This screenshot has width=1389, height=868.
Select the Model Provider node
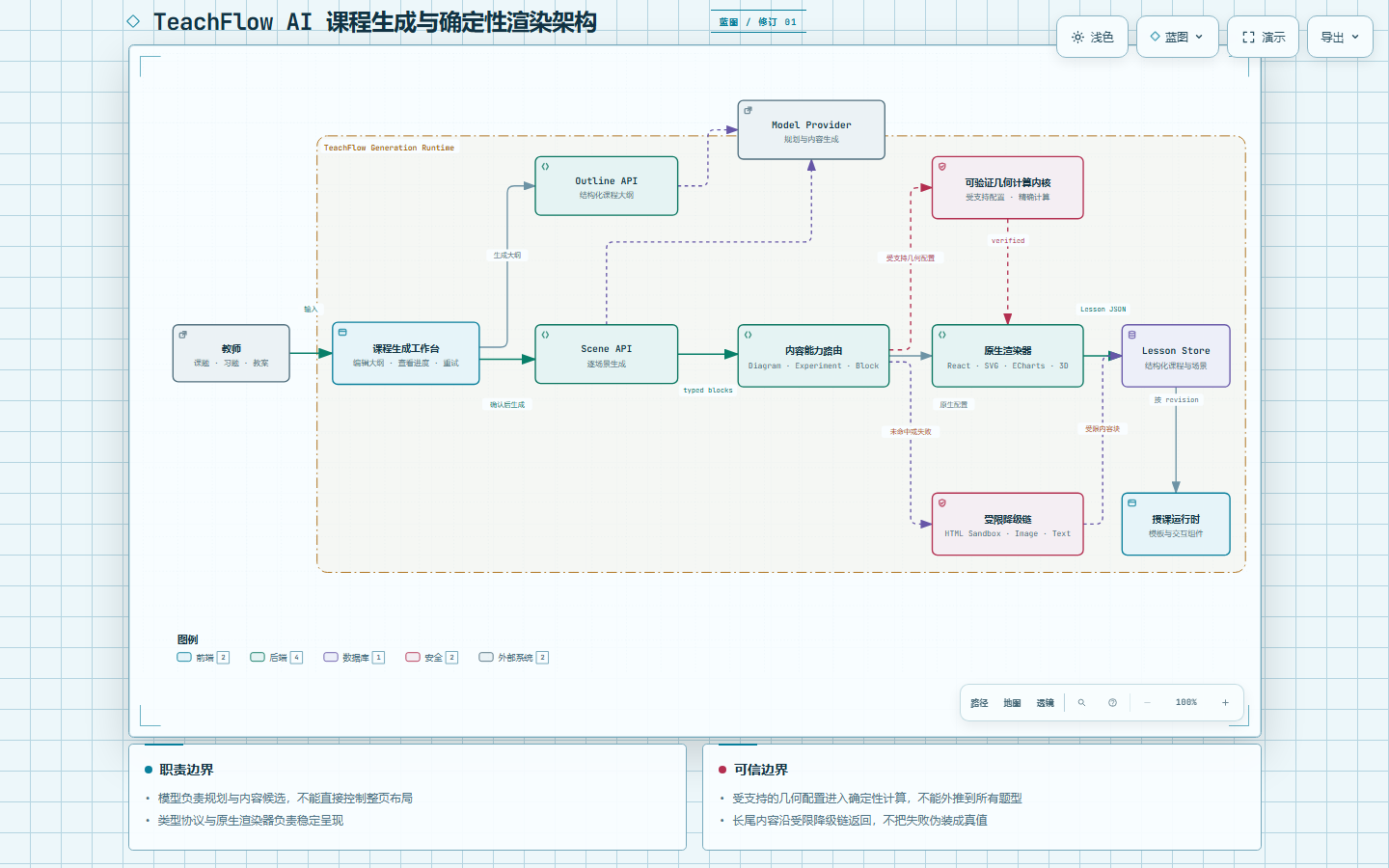(x=811, y=130)
